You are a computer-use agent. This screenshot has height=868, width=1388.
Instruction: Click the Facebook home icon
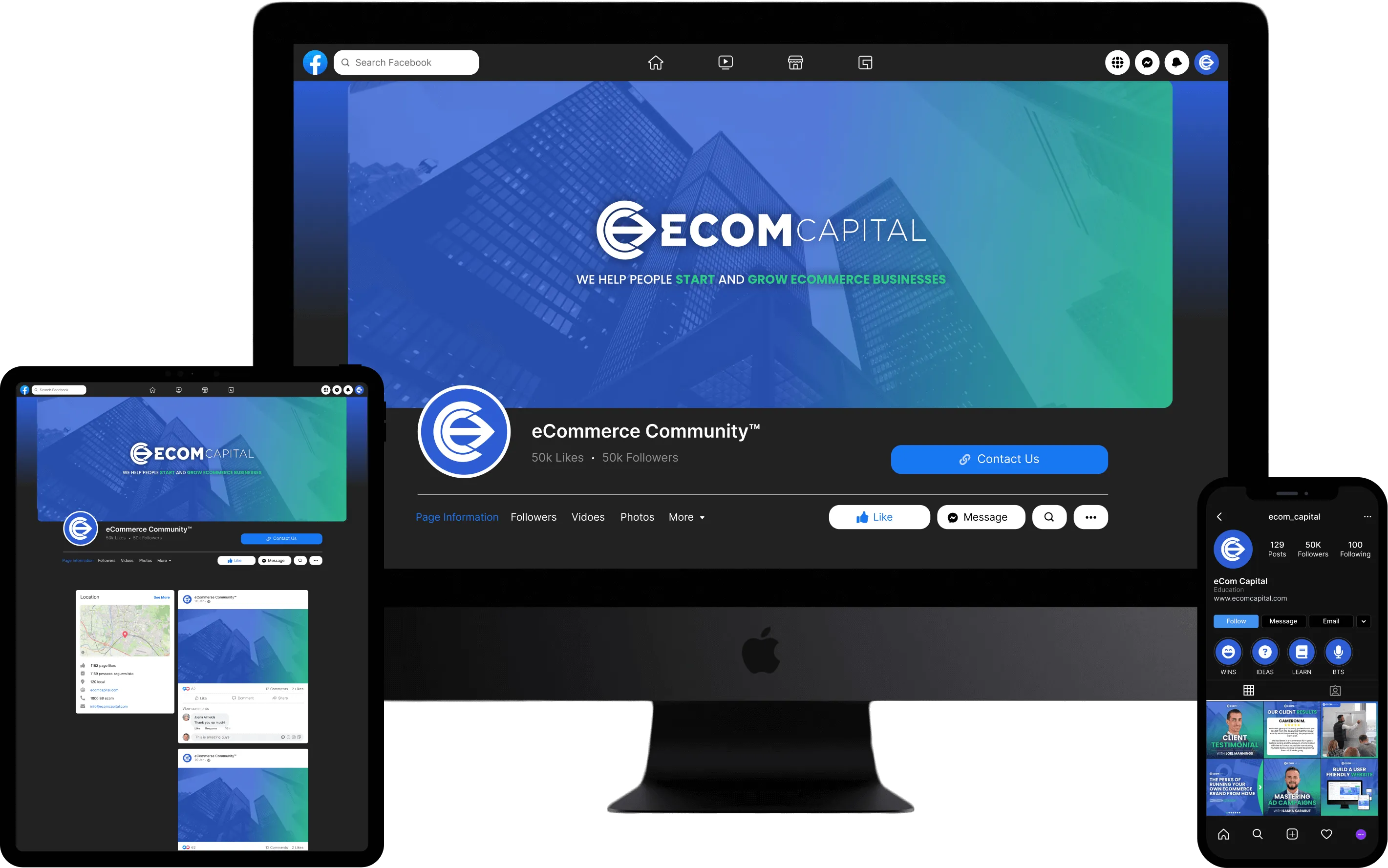pos(656,62)
